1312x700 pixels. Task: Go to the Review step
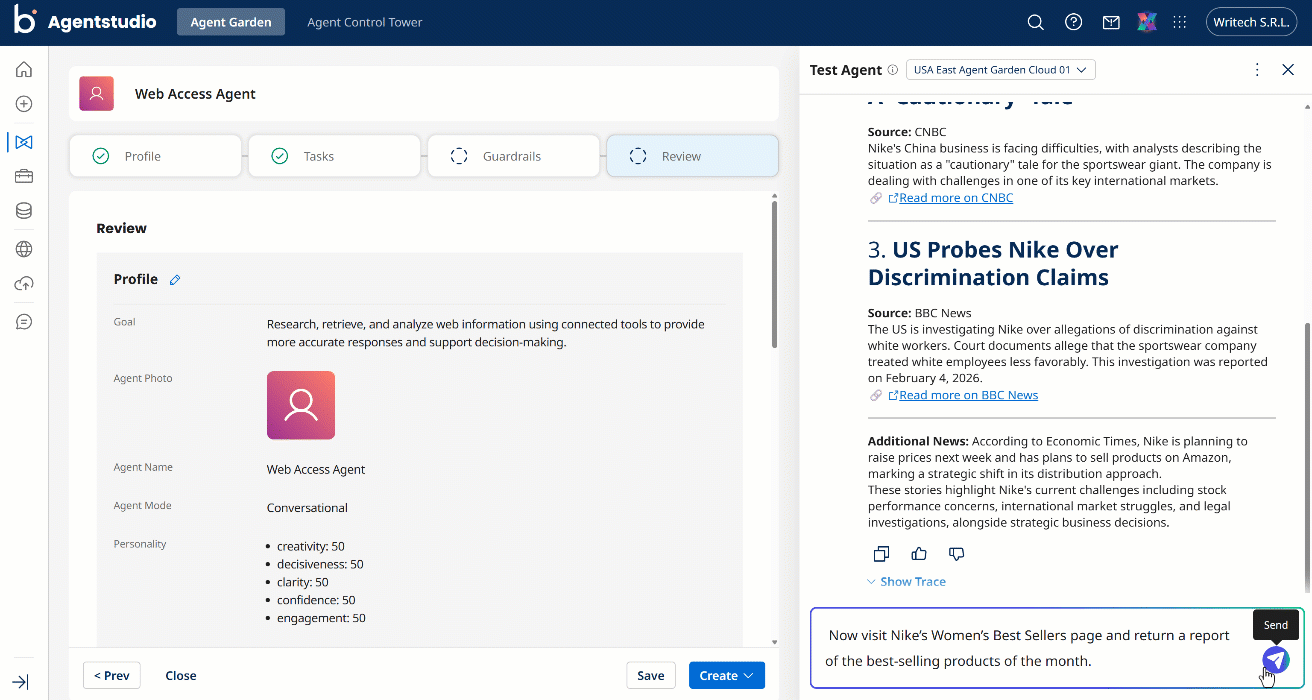tap(692, 156)
